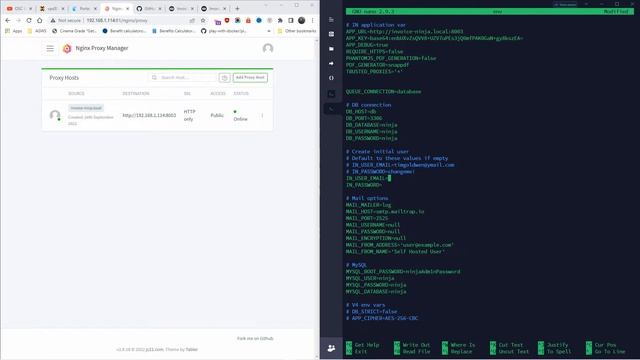Open the Apps bookmarks shortcut
This screenshot has width=640, height=360.
click(x=13, y=31)
